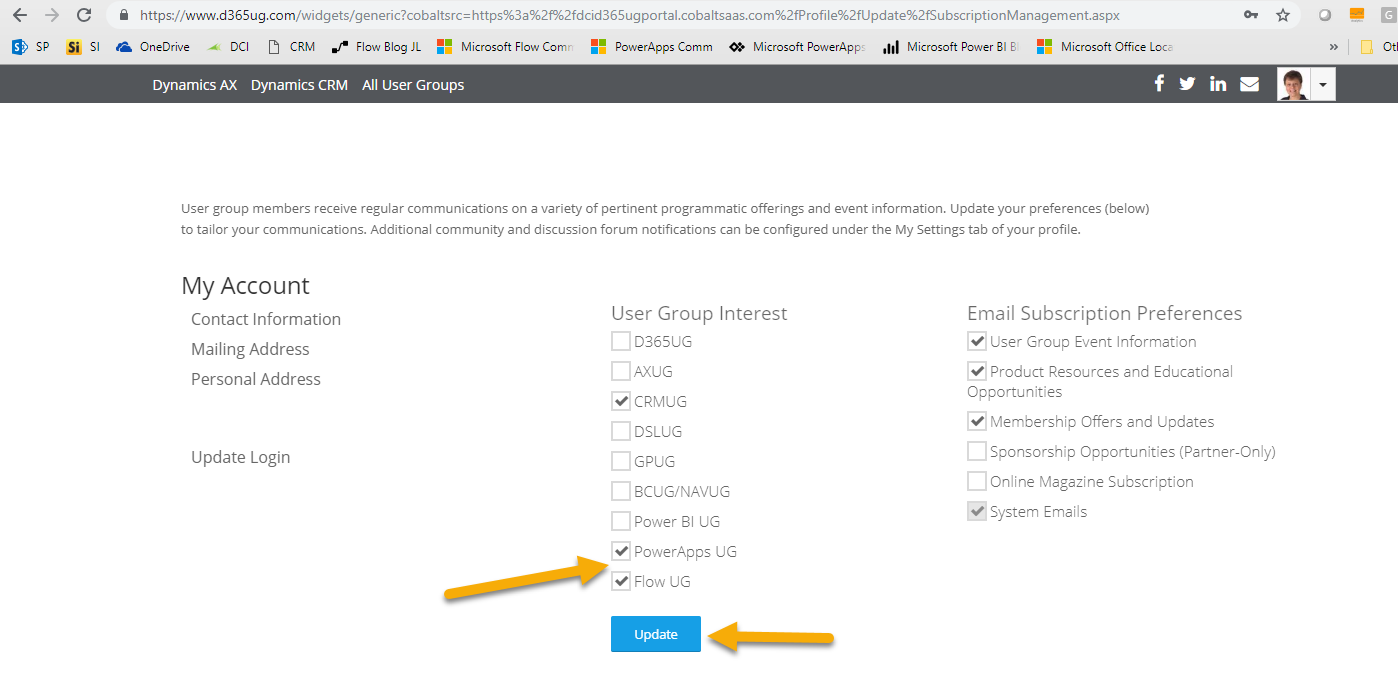
Task: Go back with the browser back arrow
Action: tap(20, 15)
